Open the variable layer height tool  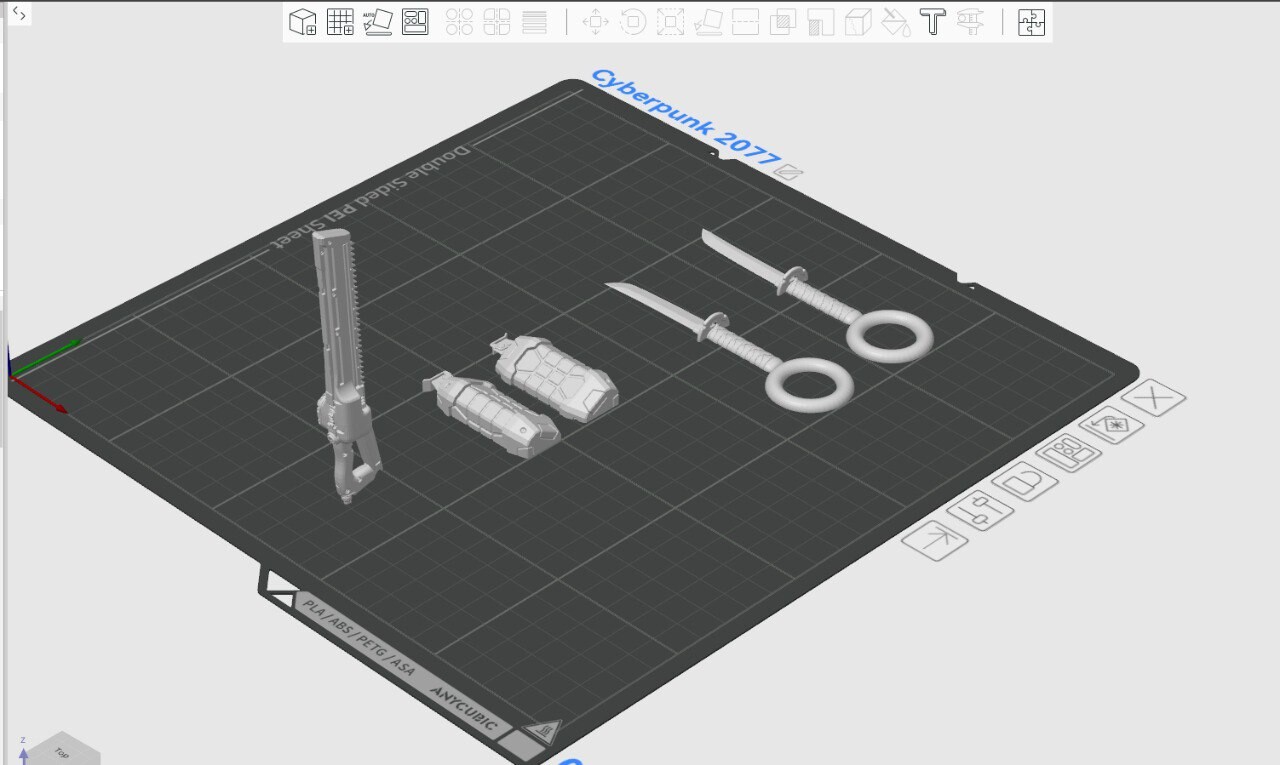535,22
